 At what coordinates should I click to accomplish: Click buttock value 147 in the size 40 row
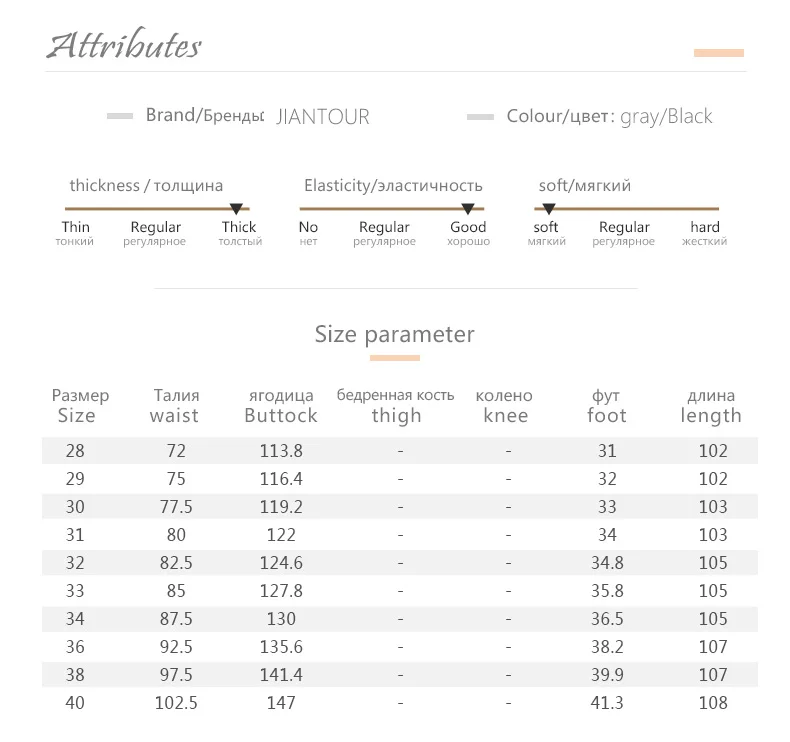(281, 703)
